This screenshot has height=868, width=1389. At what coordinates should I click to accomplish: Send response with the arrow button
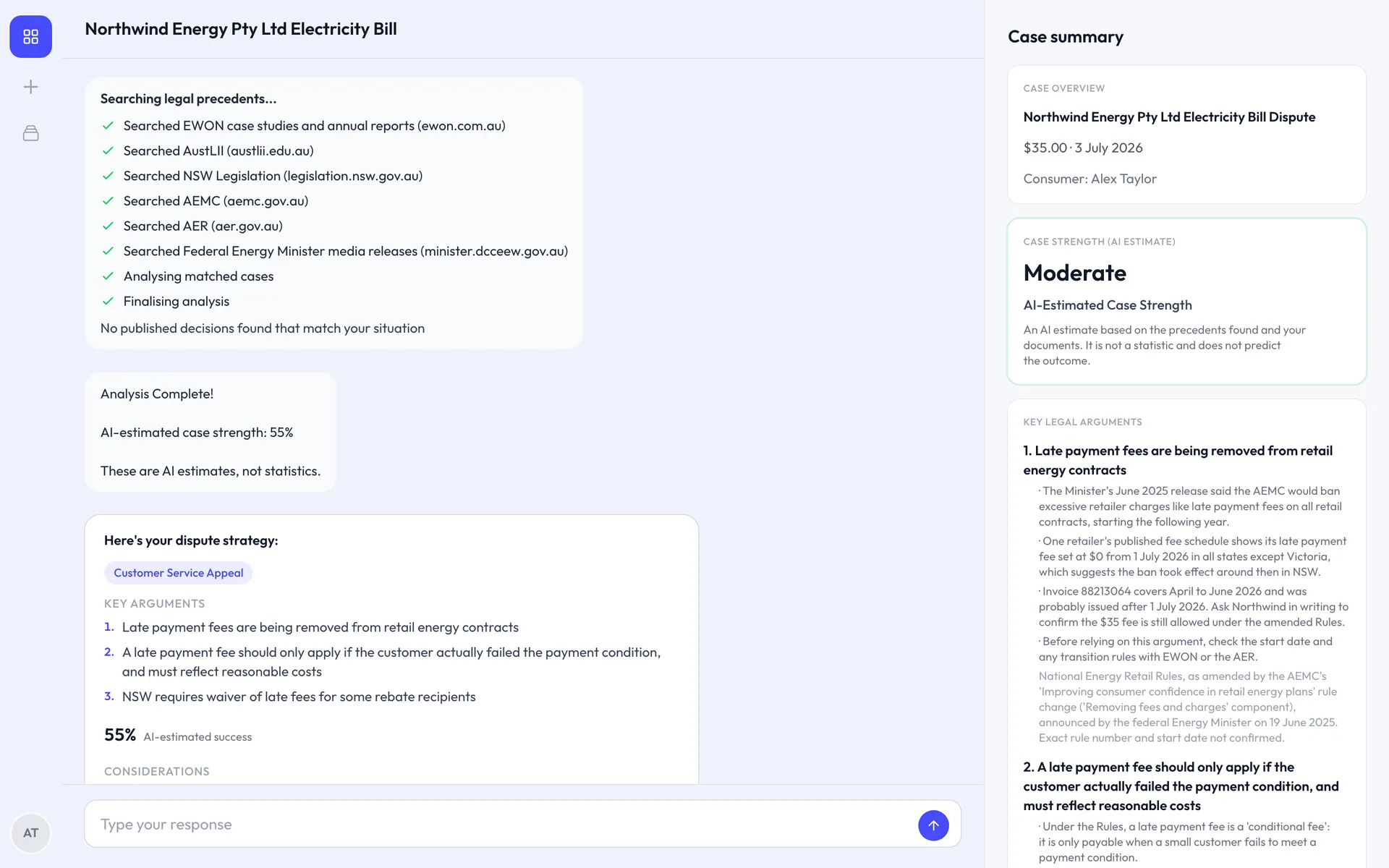coord(933,825)
